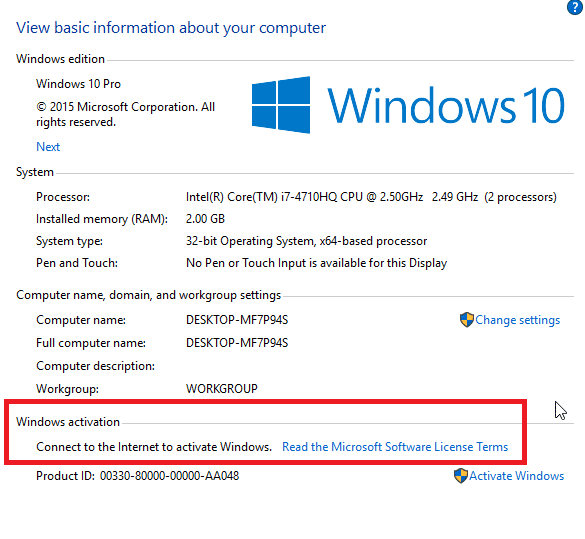Viewport: 585px width, 539px height.
Task: Click the Processor: label
Action: (x=63, y=197)
